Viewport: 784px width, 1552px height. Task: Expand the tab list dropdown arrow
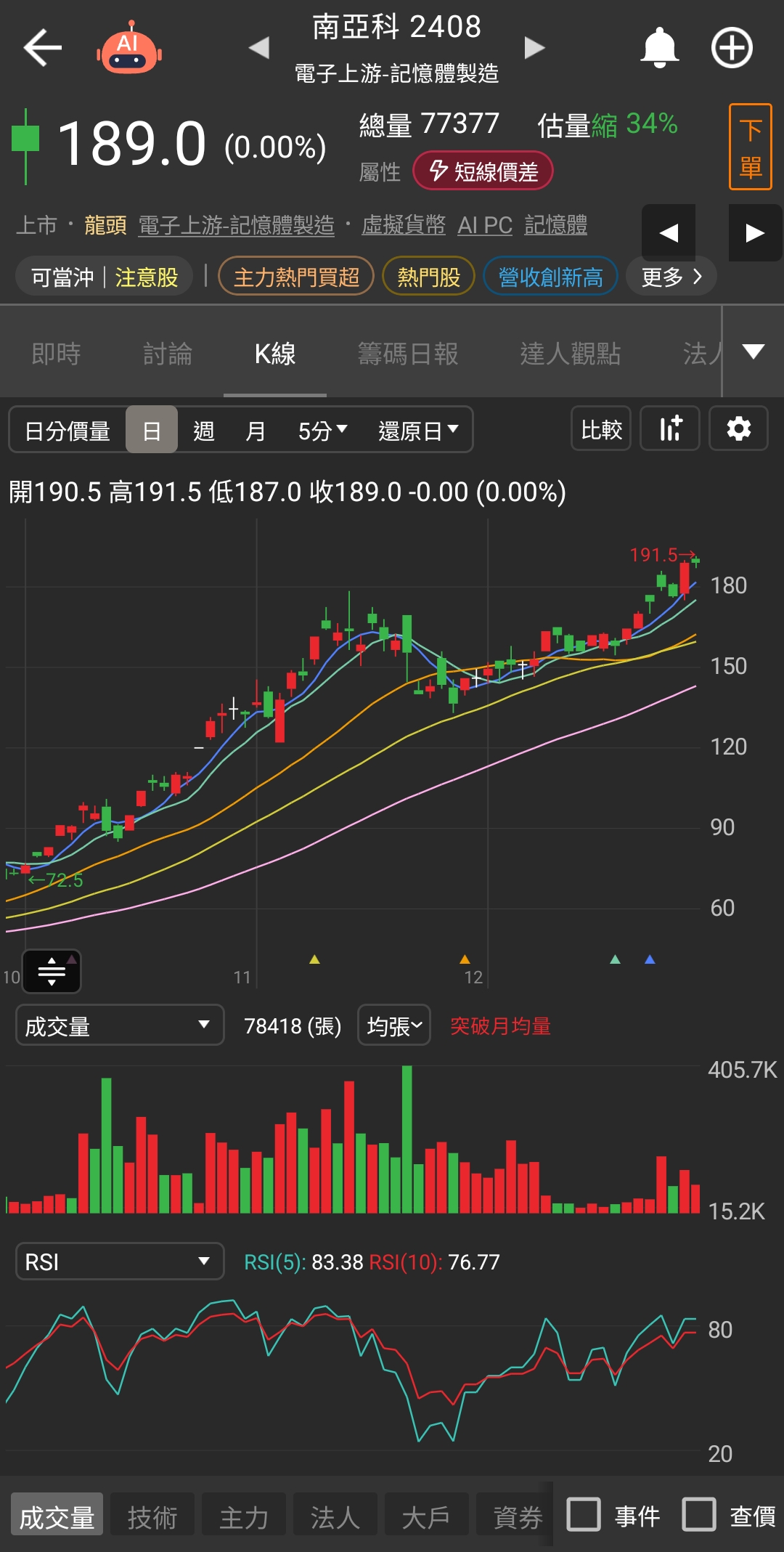[x=754, y=352]
